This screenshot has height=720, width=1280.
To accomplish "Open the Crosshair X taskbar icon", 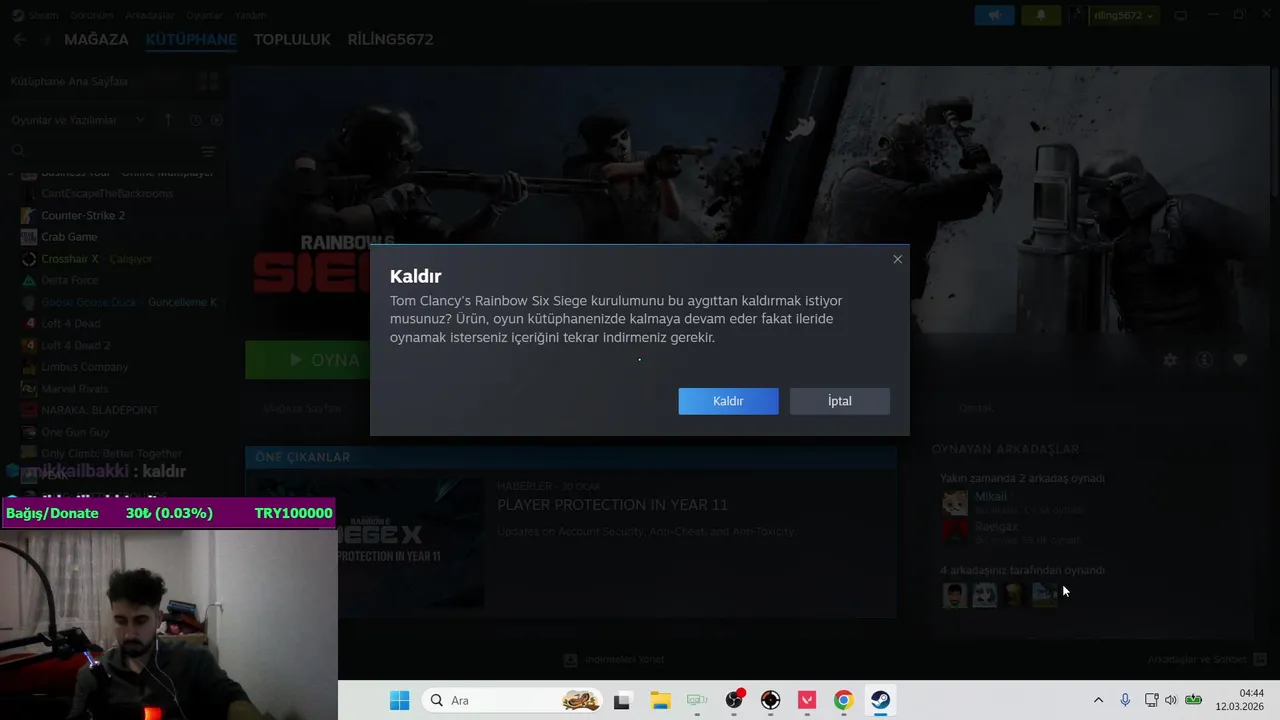I will (770, 700).
